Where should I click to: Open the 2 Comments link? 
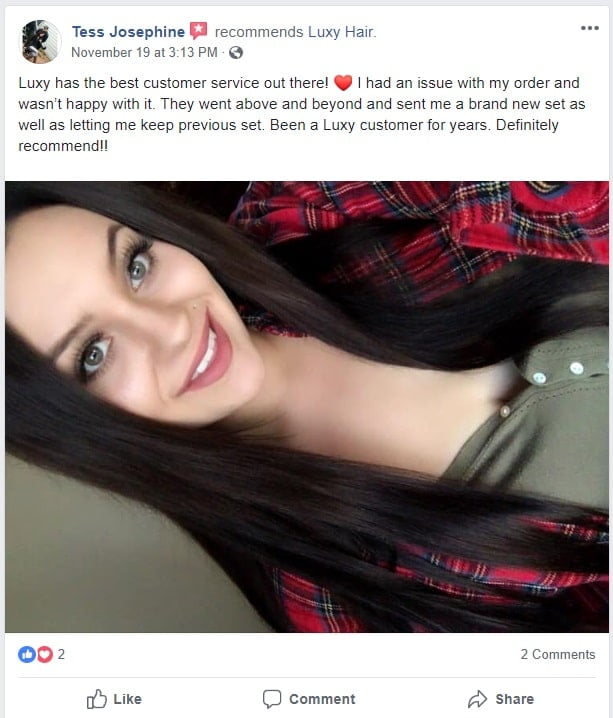pos(558,654)
